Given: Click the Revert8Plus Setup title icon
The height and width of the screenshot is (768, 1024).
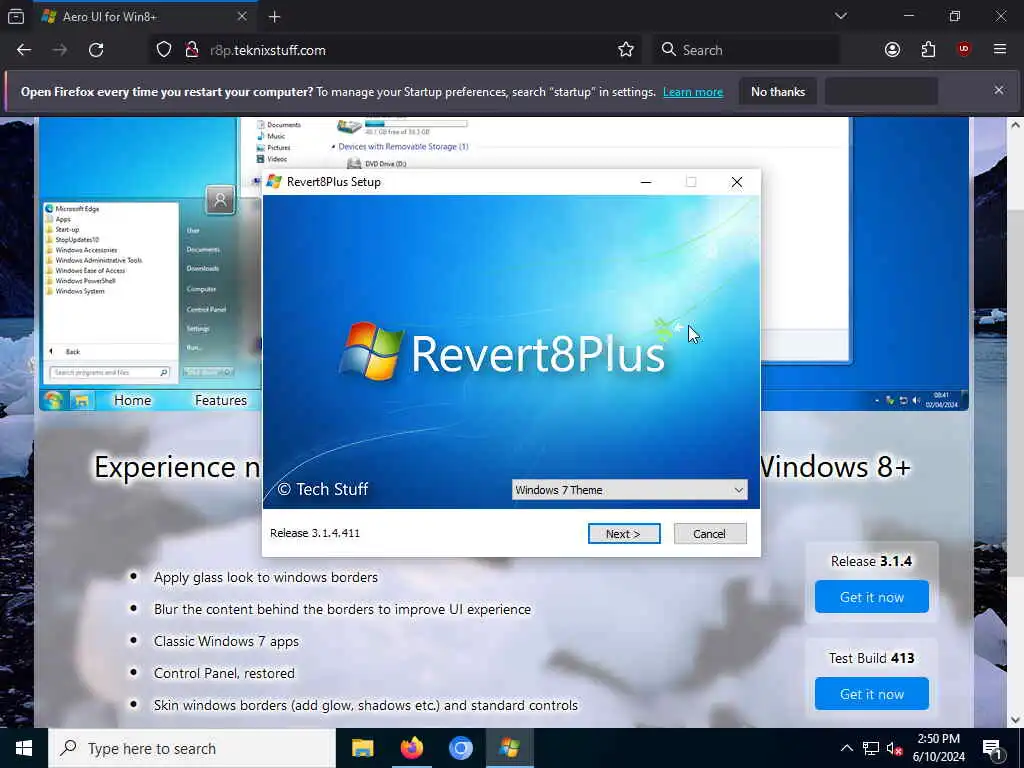Looking at the screenshot, I should [274, 182].
